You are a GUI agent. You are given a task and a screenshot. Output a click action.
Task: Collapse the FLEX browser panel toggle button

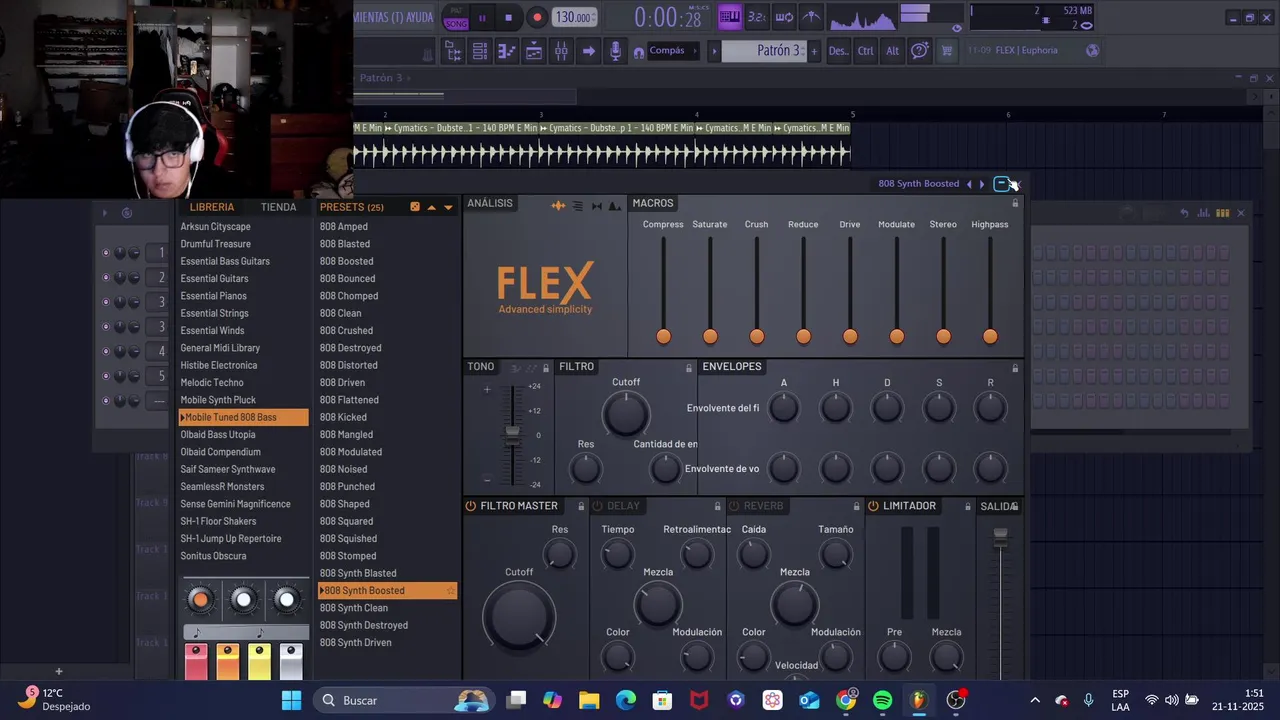(1001, 184)
